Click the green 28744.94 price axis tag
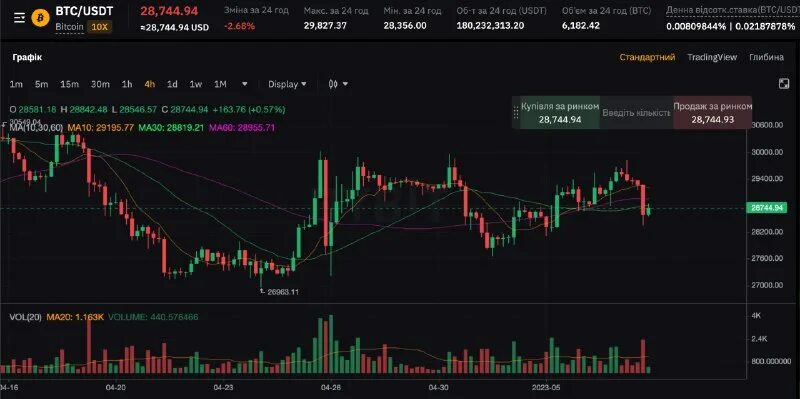 click(767, 208)
